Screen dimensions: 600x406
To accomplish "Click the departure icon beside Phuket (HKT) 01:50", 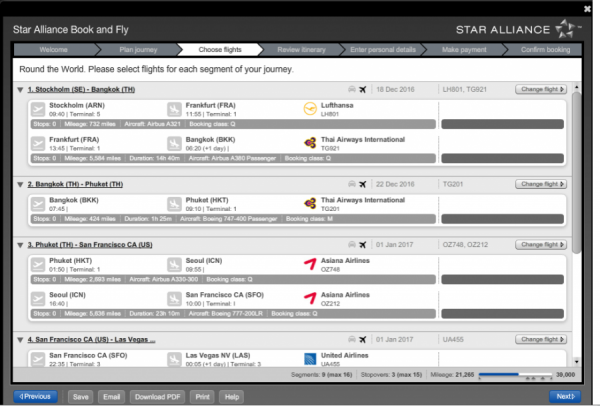I will tap(38, 264).
